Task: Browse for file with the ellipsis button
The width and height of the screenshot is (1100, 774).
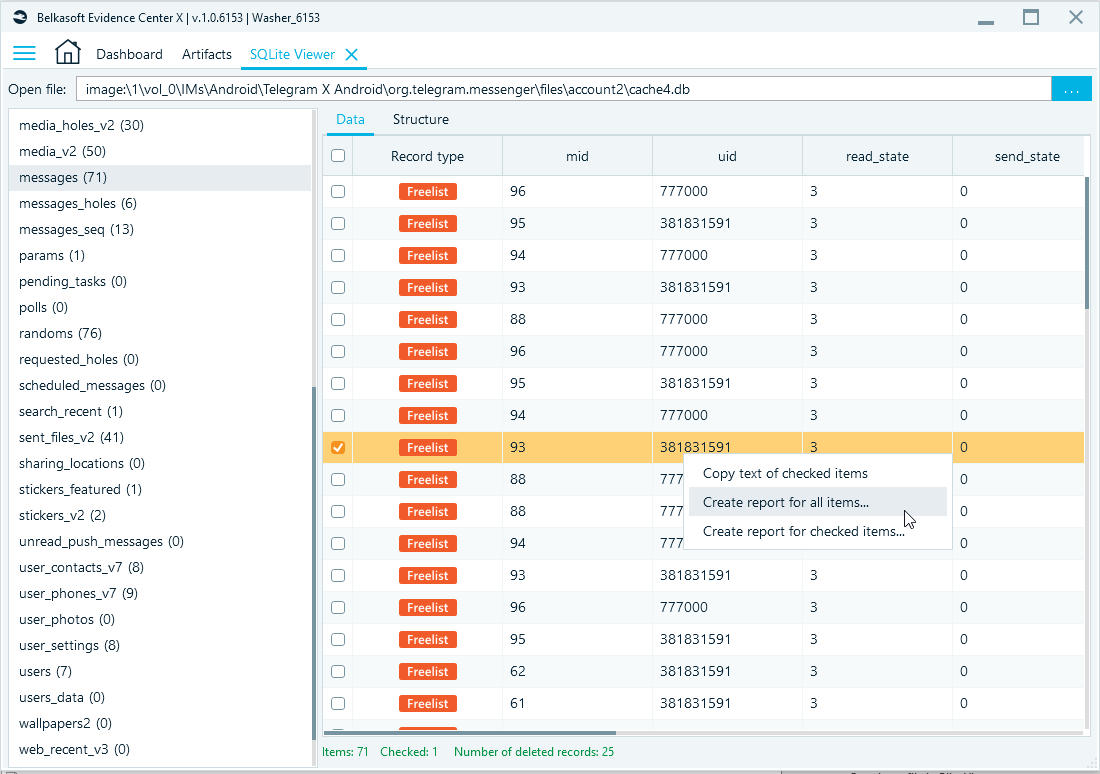Action: pyautogui.click(x=1071, y=89)
